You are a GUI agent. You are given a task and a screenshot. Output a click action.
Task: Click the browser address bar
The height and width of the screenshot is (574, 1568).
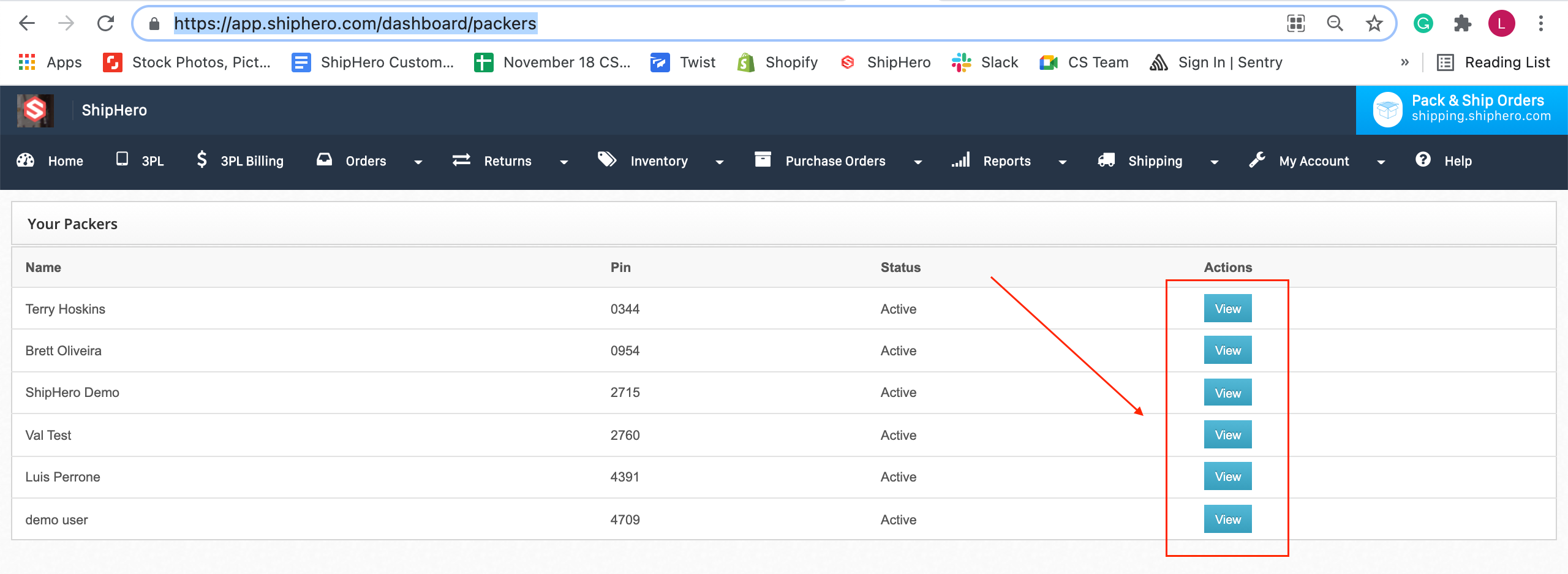735,24
